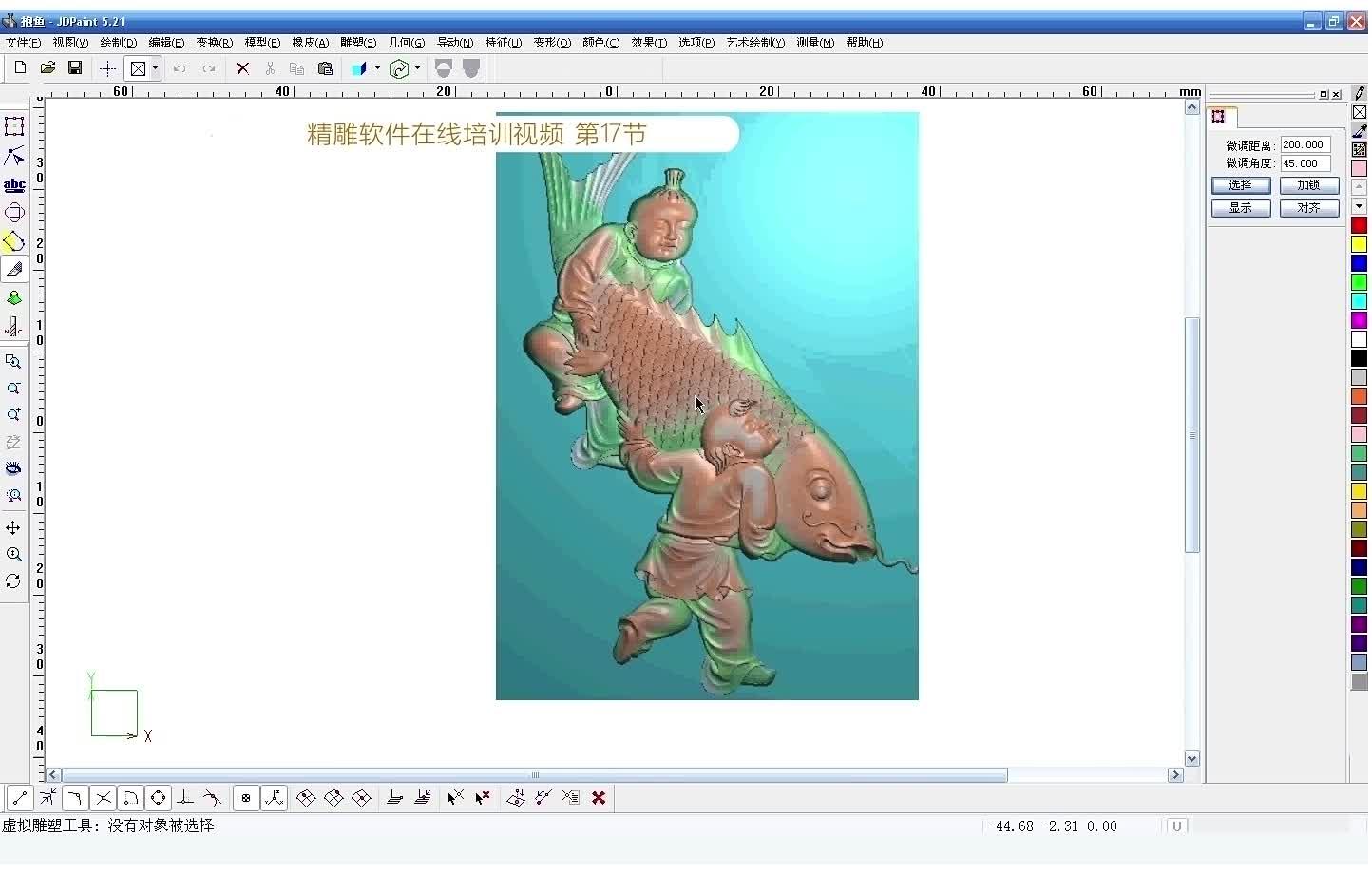Select the pan/move view tool

14,528
